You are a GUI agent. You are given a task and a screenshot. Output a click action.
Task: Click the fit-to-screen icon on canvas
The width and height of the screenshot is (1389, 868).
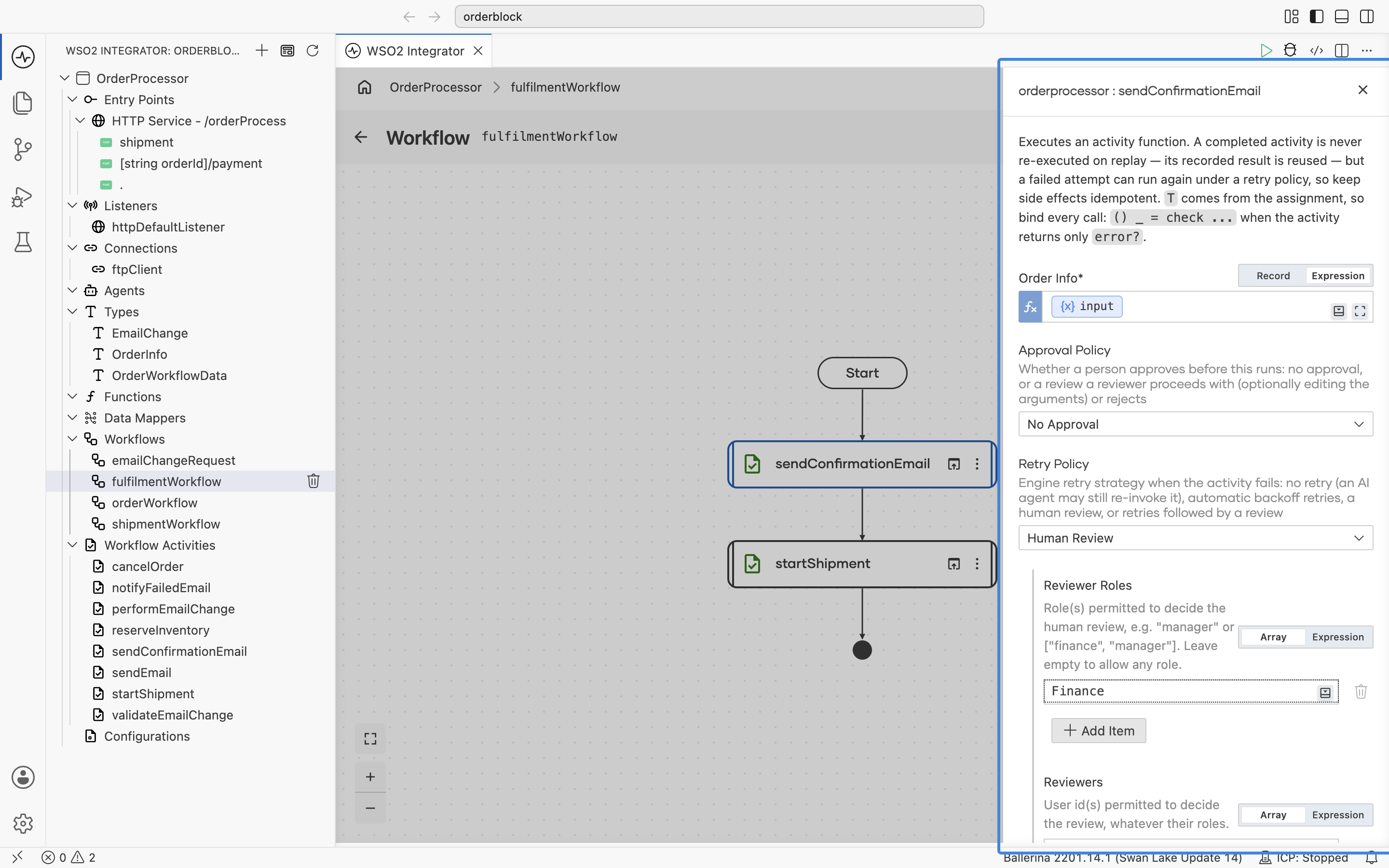tap(370, 738)
